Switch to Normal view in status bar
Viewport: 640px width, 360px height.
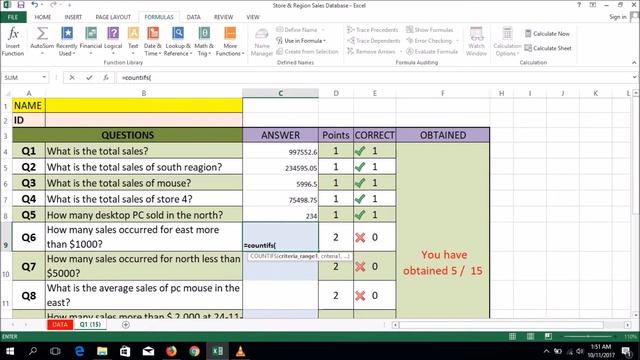tap(513, 336)
